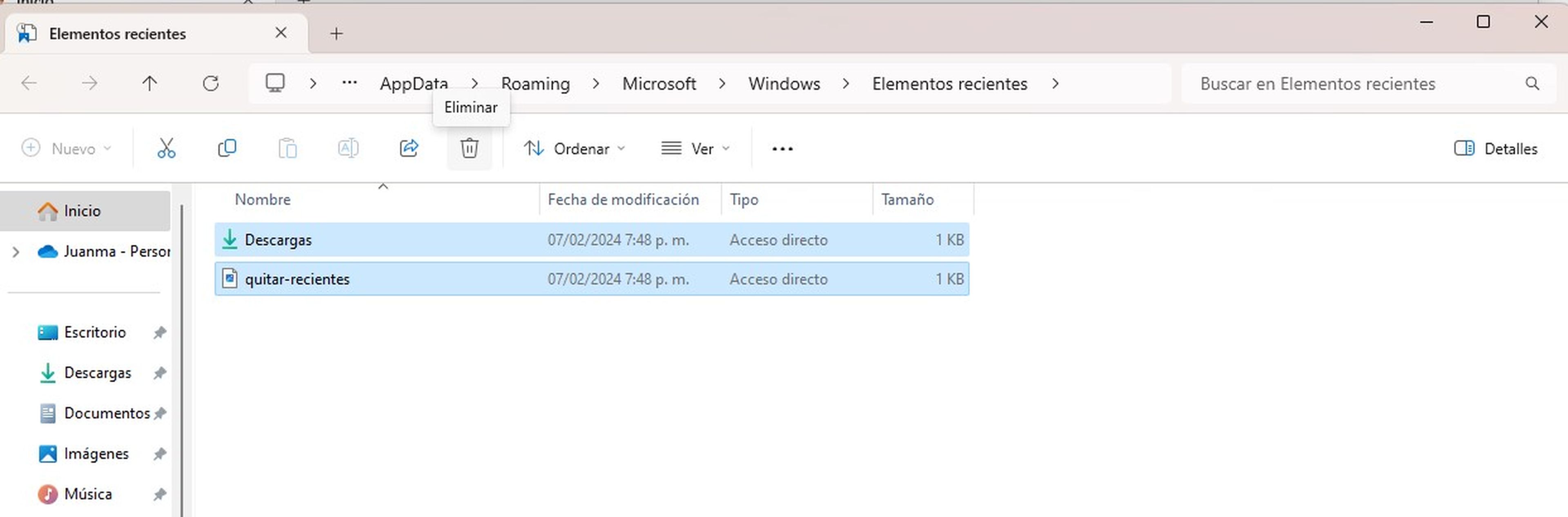Open the Ver view dropdown
The height and width of the screenshot is (517, 1568).
[696, 149]
